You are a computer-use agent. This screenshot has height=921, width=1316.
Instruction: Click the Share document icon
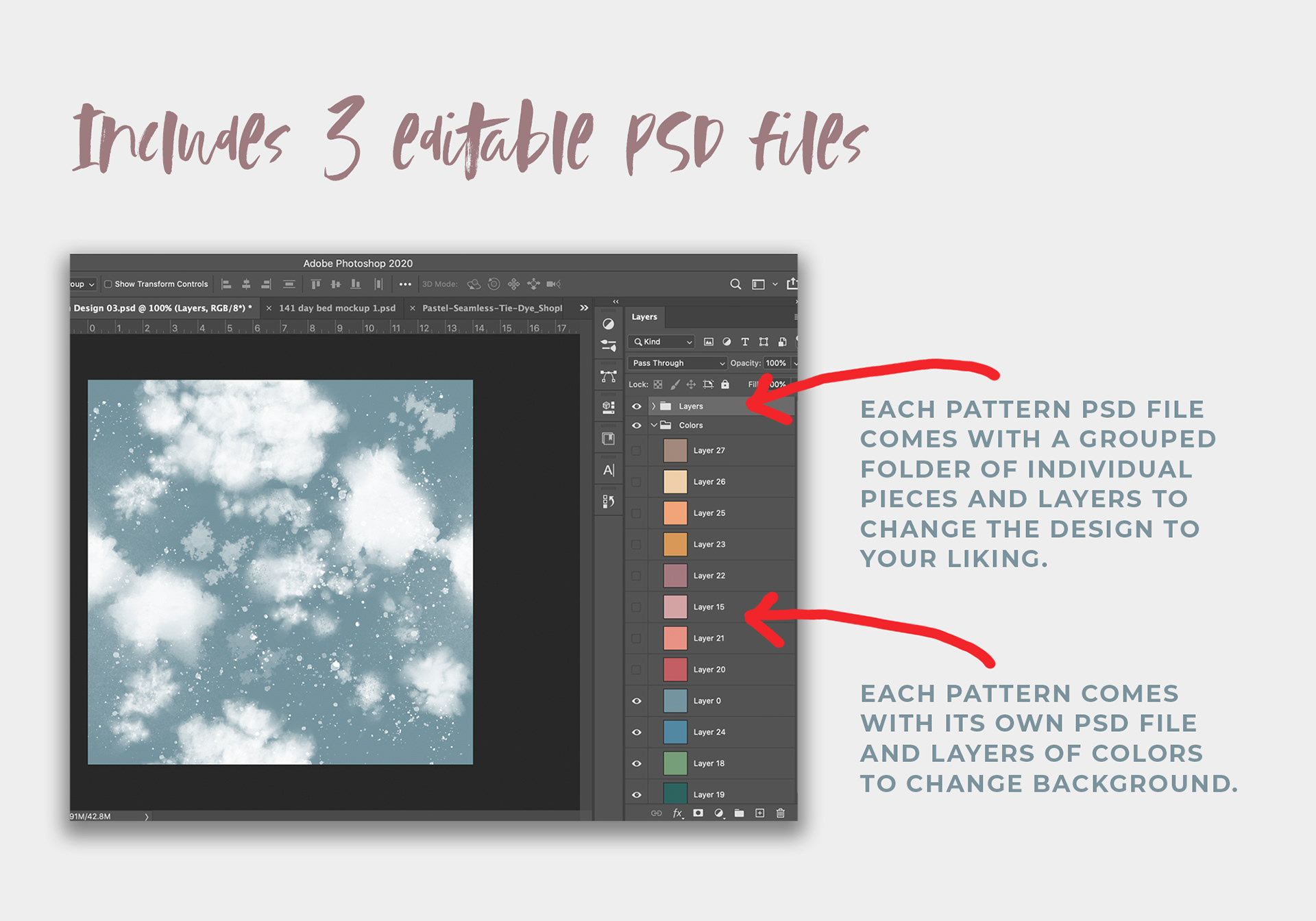click(x=792, y=283)
